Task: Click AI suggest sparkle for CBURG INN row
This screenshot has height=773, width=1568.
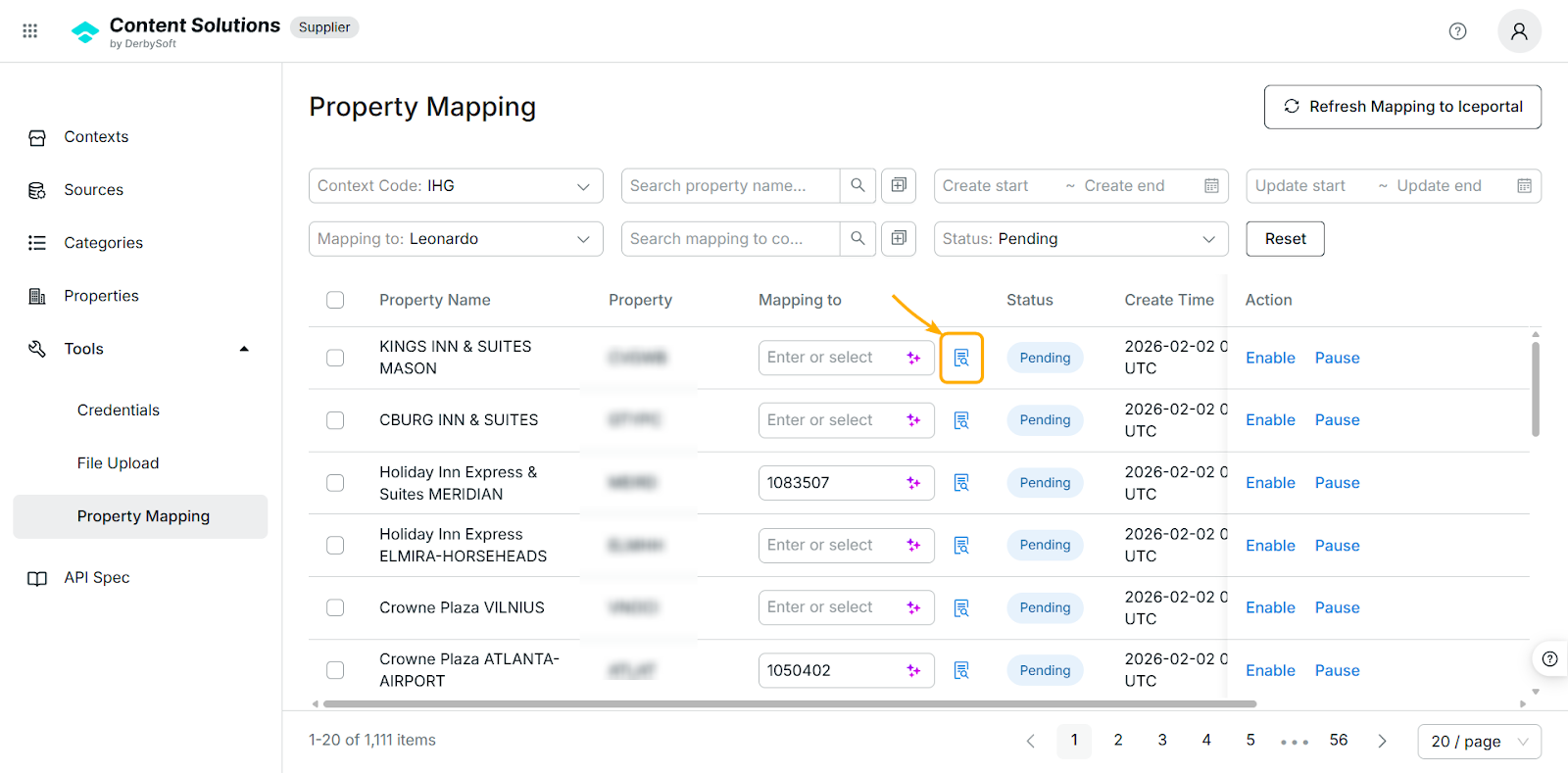Action: click(913, 420)
